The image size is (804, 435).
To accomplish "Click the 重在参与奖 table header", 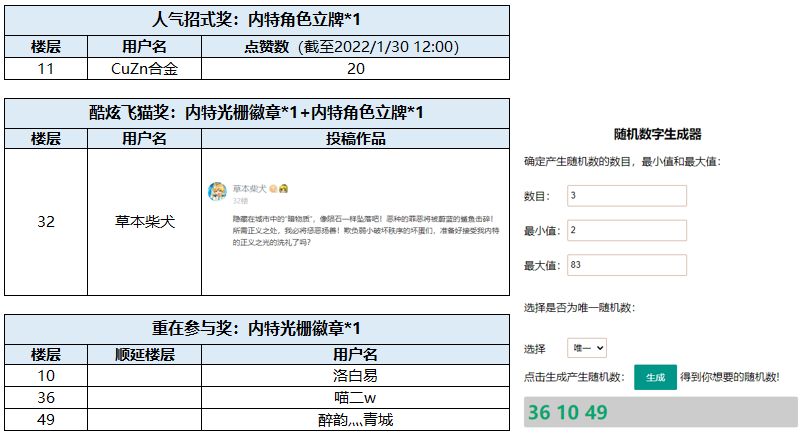I will (x=256, y=329).
